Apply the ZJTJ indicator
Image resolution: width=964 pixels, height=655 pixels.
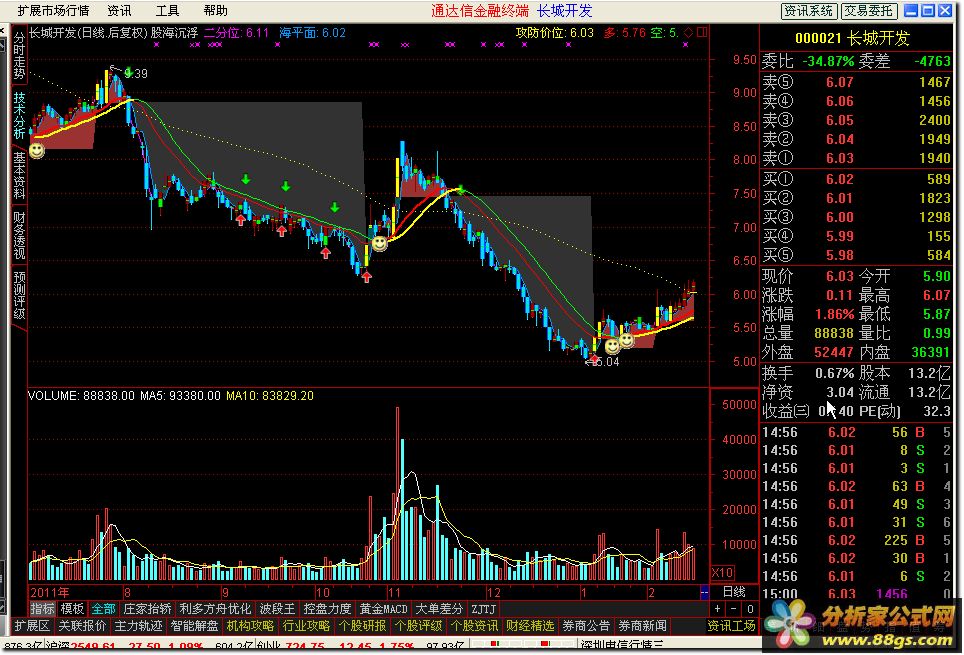484,609
